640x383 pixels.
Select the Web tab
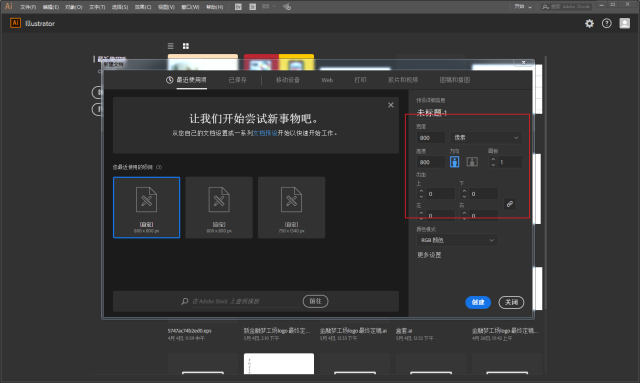tap(327, 80)
